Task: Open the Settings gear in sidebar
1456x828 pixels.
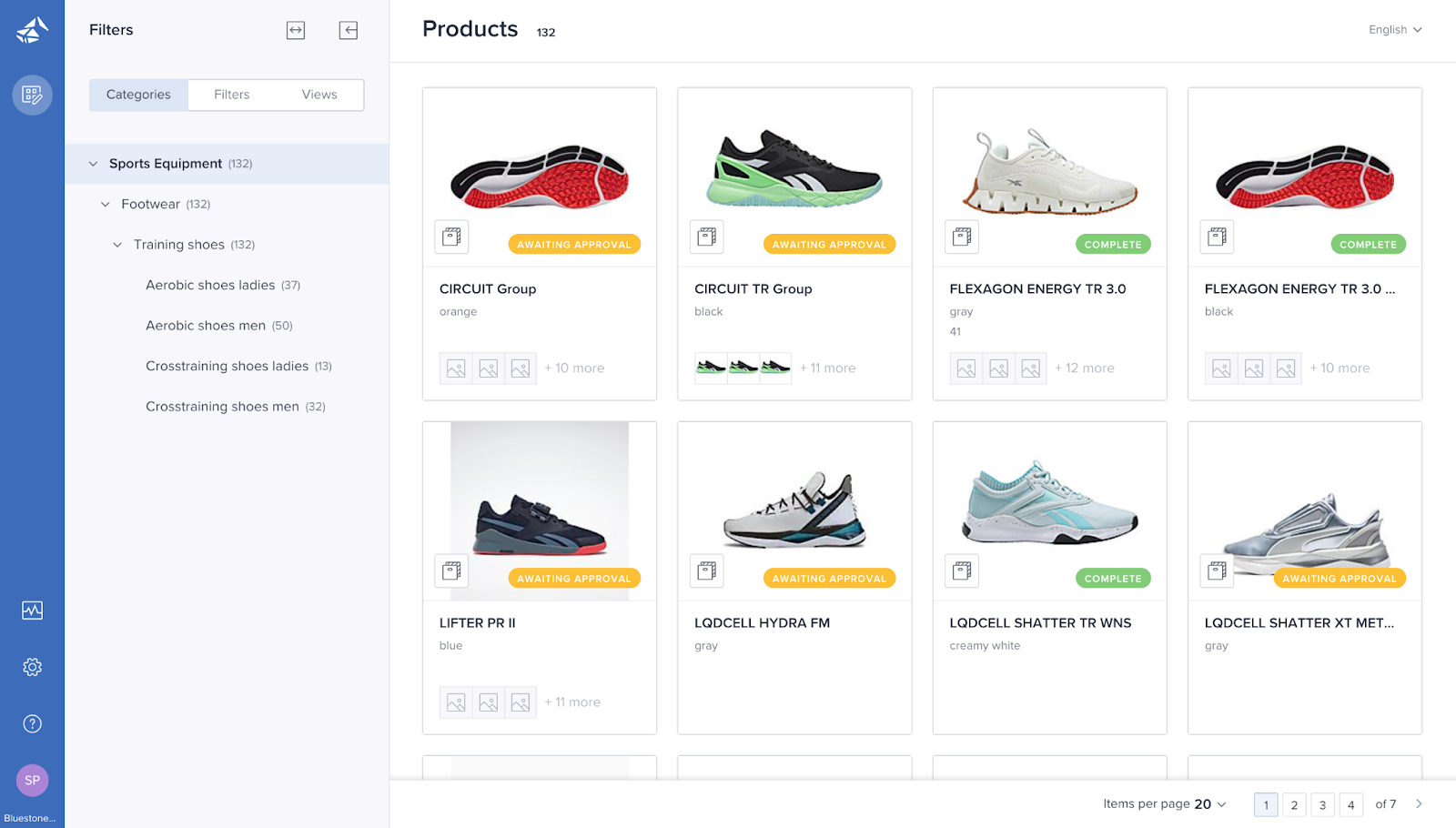Action: pyautogui.click(x=32, y=667)
